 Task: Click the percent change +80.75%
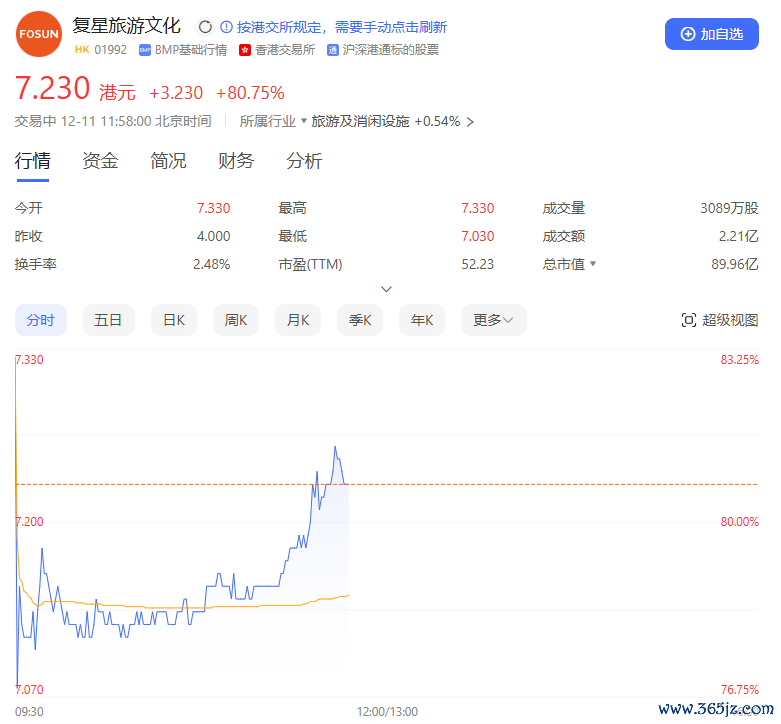click(250, 93)
